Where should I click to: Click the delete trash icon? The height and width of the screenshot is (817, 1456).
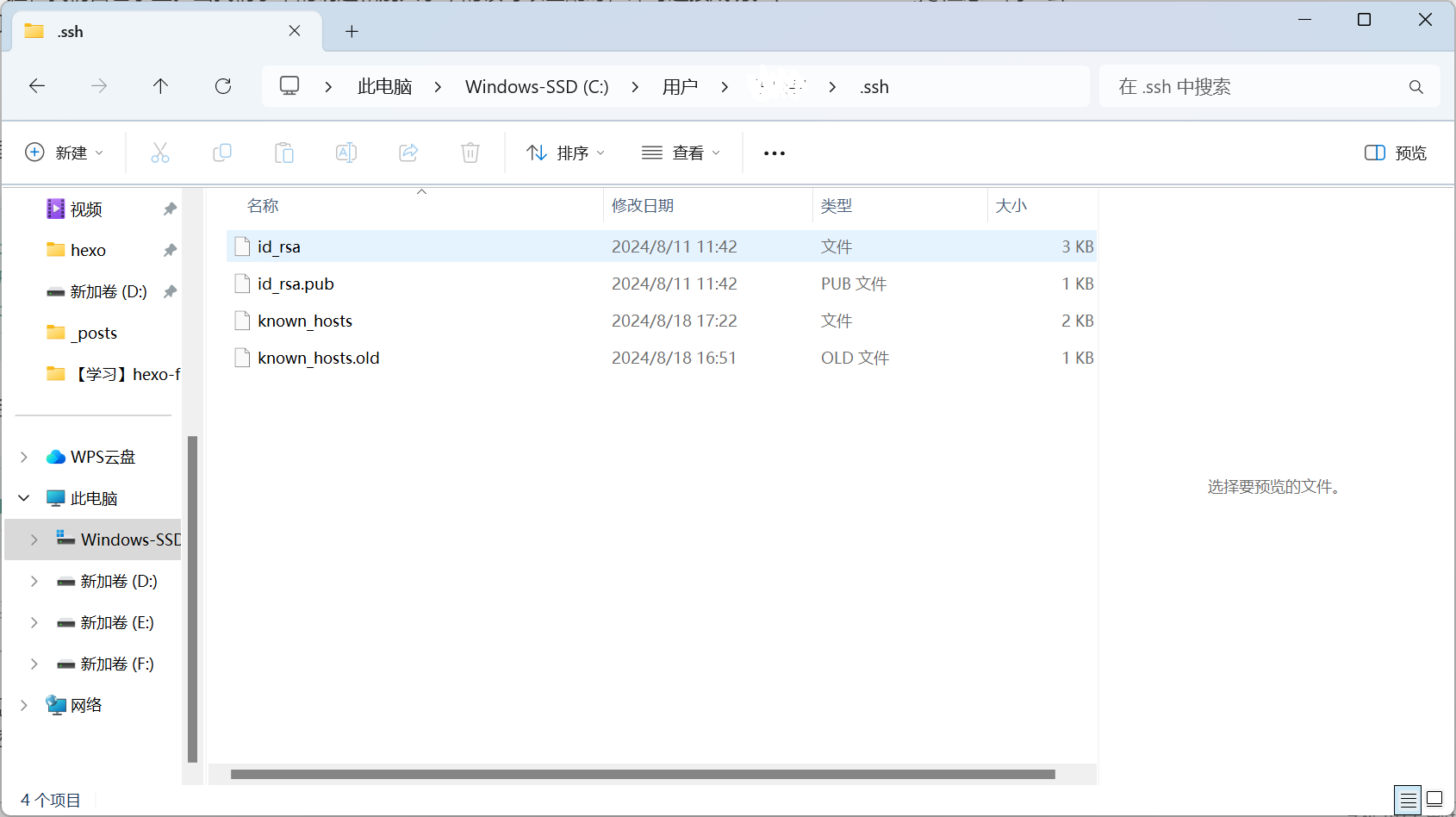tap(470, 153)
